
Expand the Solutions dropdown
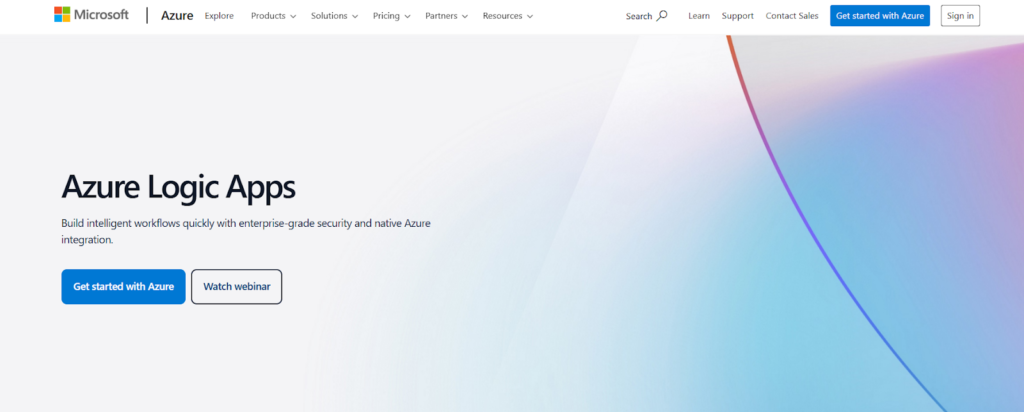(x=334, y=16)
